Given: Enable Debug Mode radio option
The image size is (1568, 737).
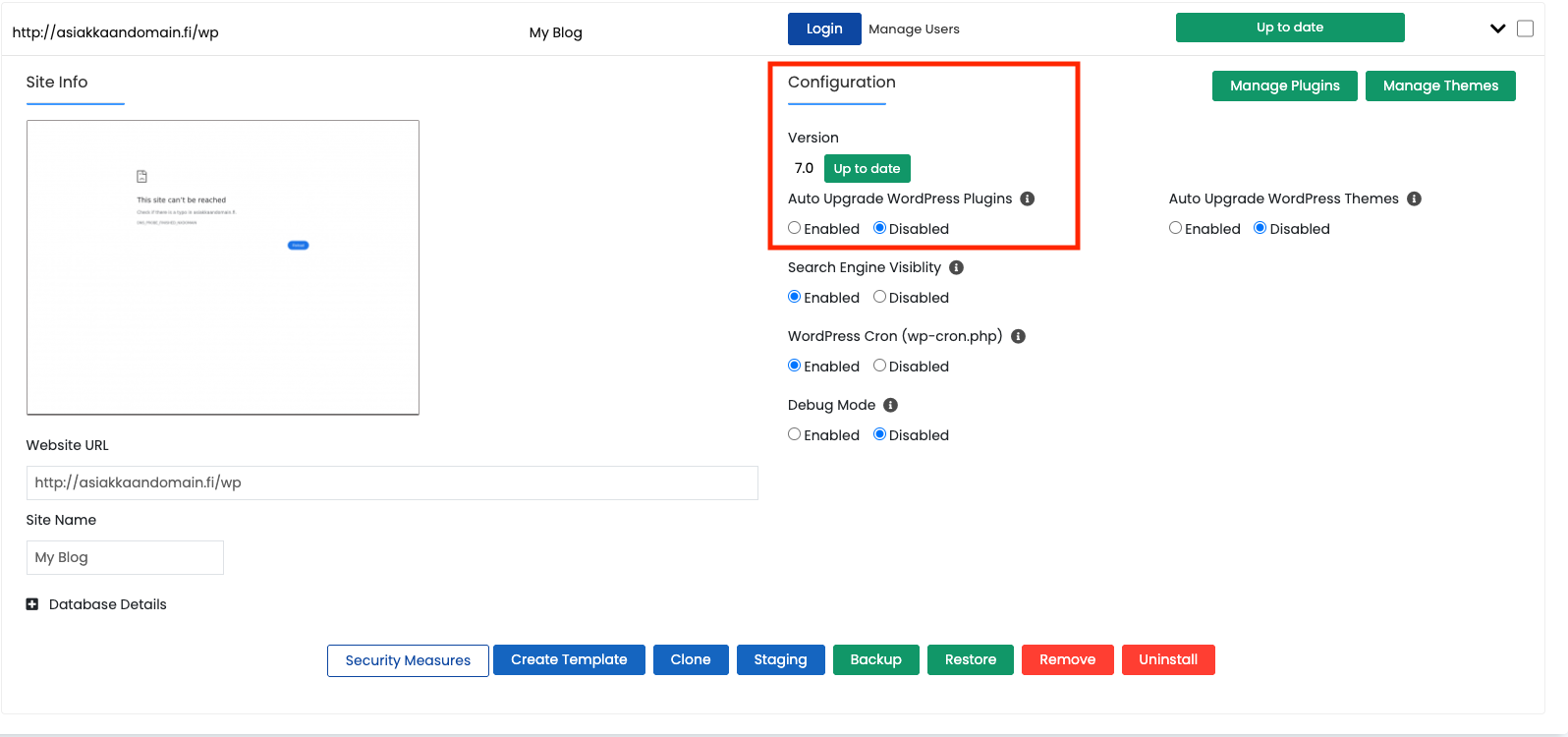Looking at the screenshot, I should coord(795,434).
